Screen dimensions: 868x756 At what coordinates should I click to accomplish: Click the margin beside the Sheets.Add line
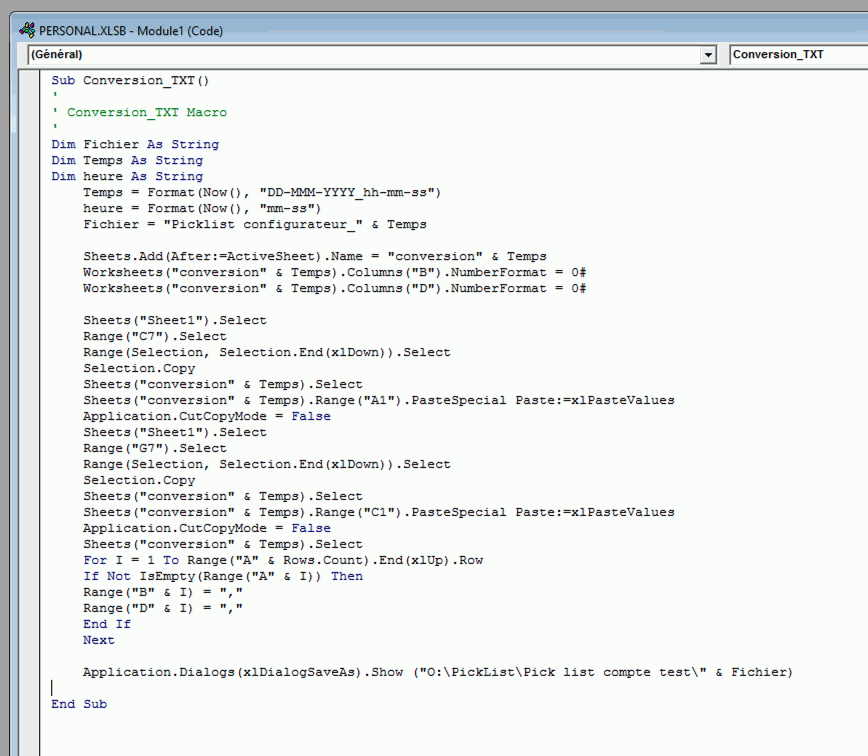click(x=32, y=256)
